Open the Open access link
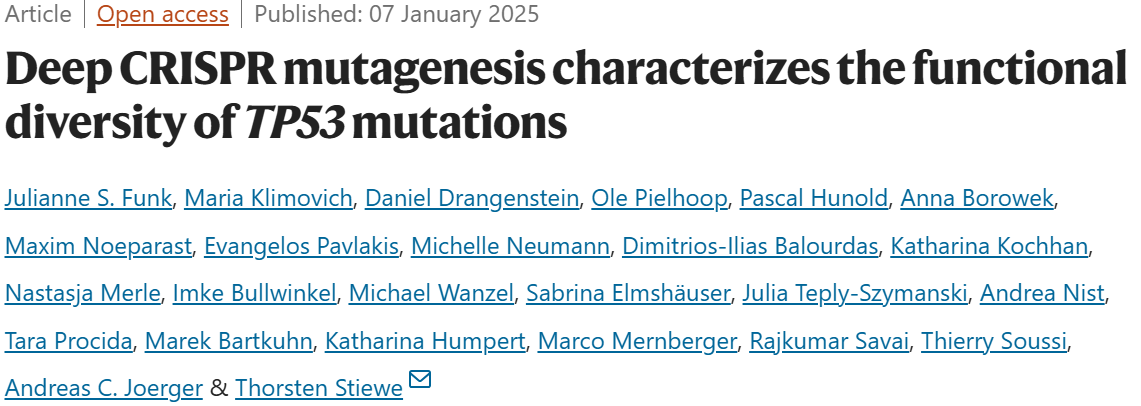The image size is (1141, 406). (163, 14)
